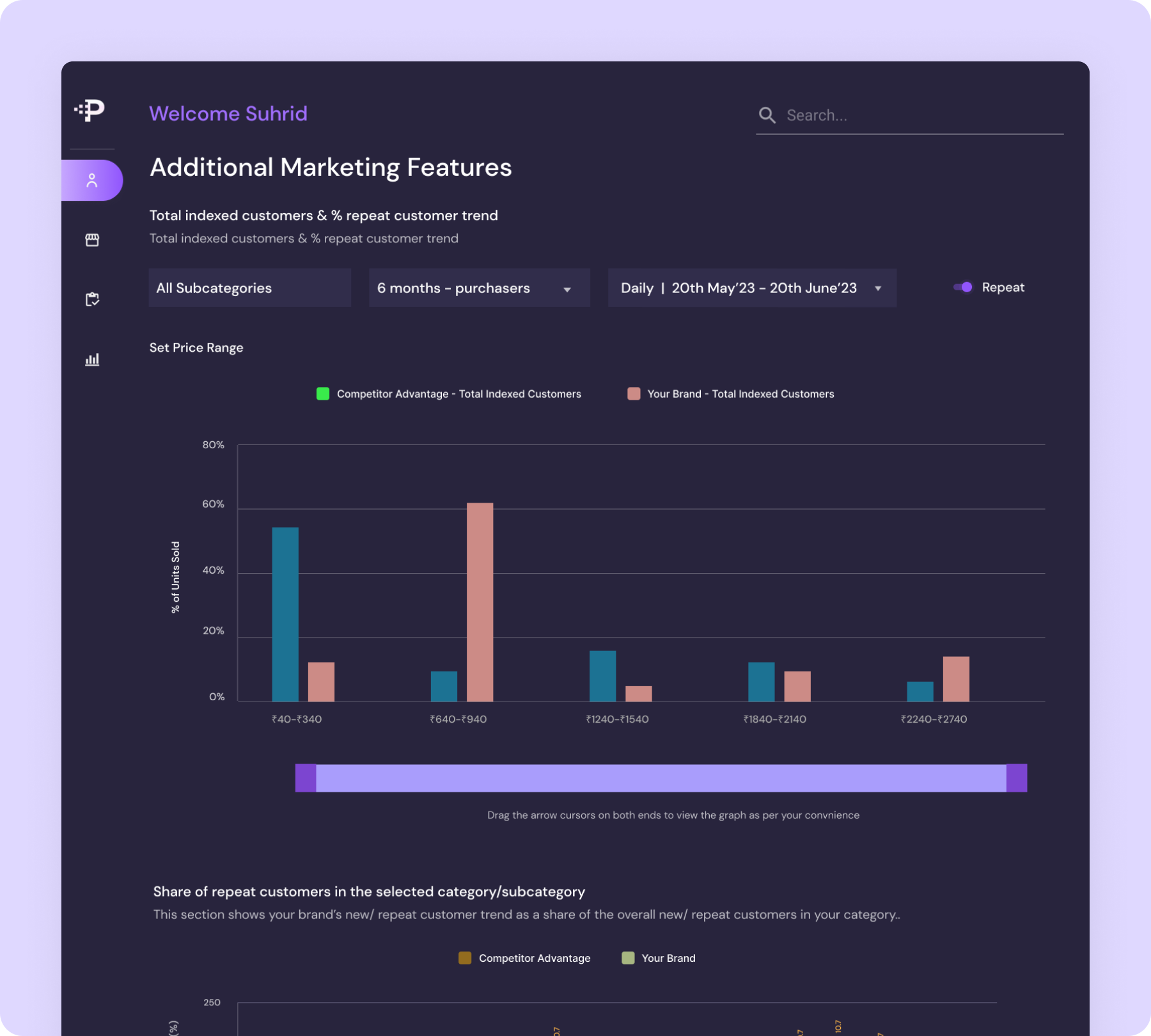1151x1036 pixels.
Task: Click the Additional Marketing Features heading
Action: 331,168
